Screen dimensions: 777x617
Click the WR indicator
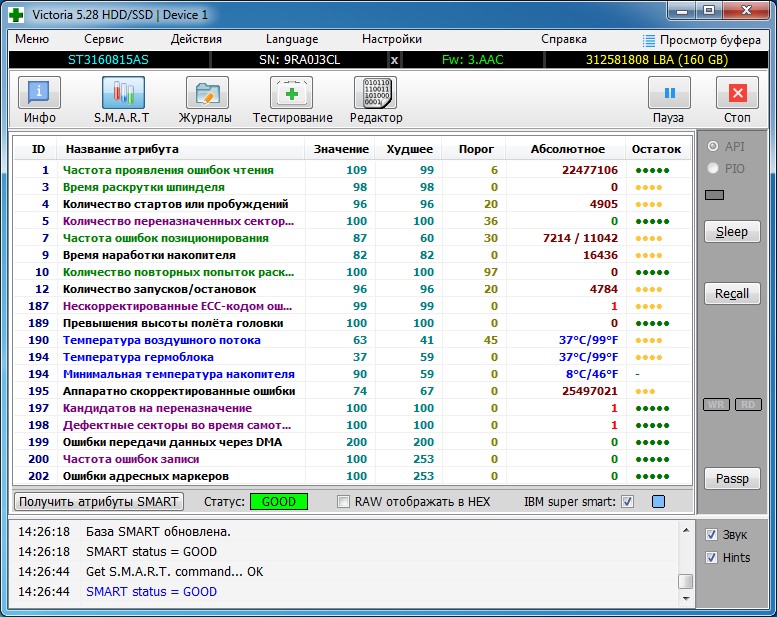(716, 404)
